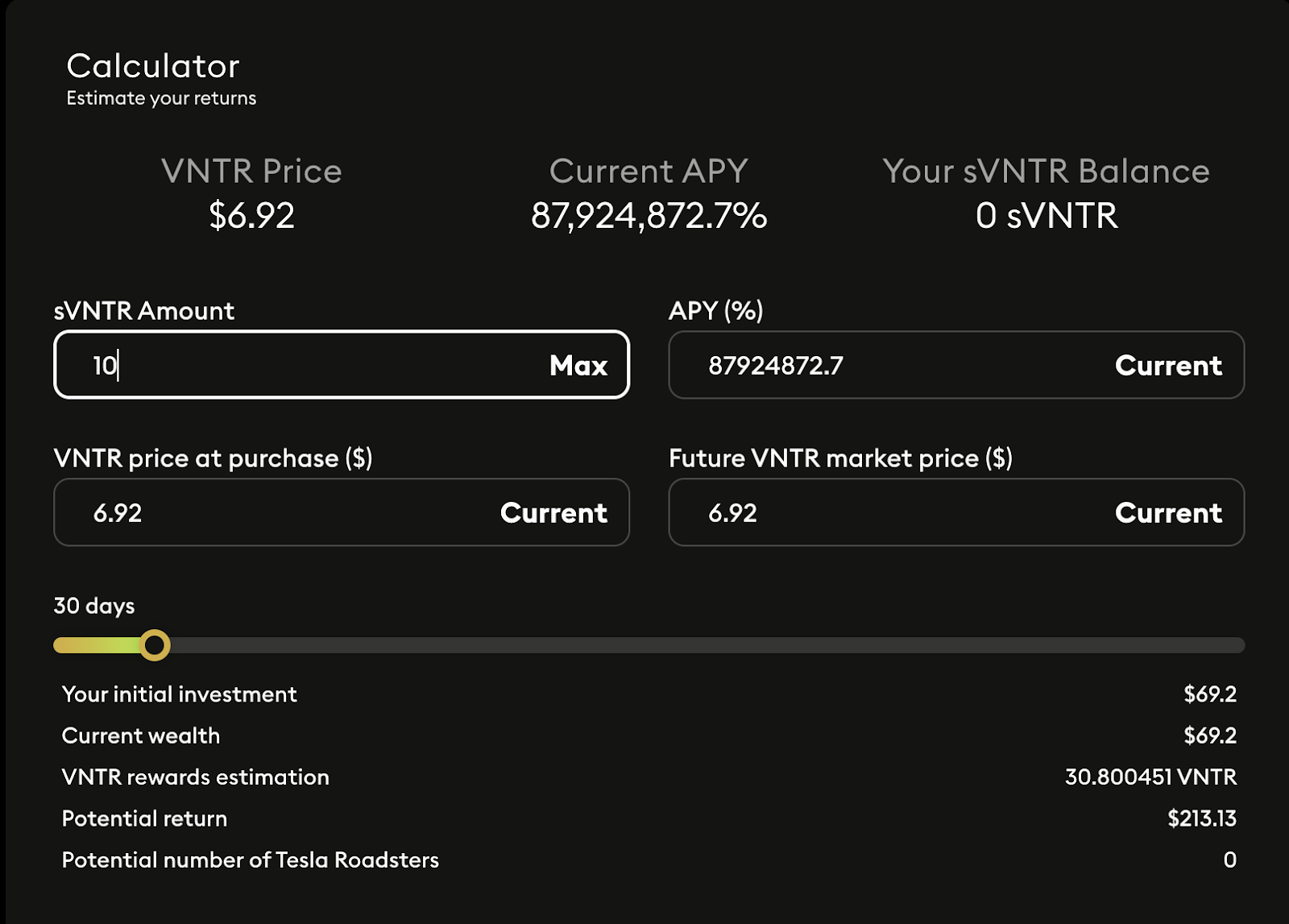
Task: Click the Potential return $213.13 amount
Action: pyautogui.click(x=1201, y=818)
